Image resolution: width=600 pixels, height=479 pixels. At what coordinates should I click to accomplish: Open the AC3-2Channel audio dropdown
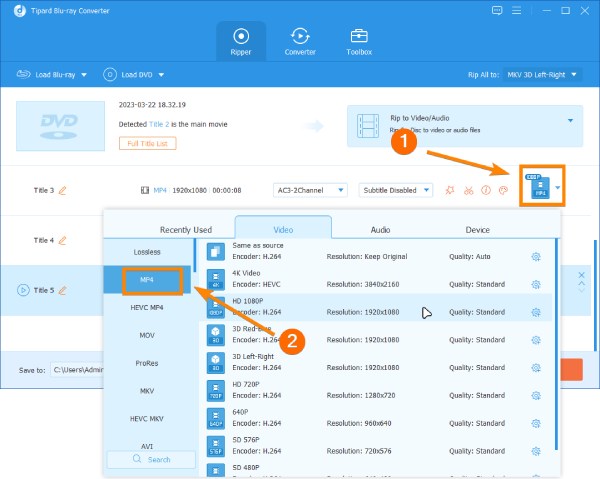pos(310,190)
